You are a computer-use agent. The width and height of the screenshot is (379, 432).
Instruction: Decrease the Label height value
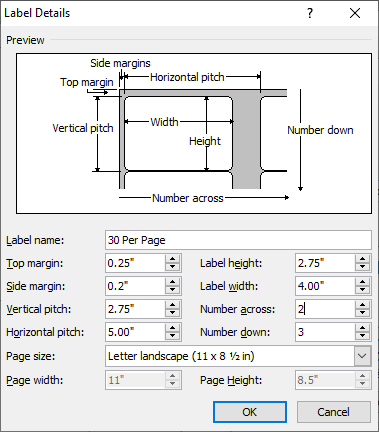tap(363, 267)
